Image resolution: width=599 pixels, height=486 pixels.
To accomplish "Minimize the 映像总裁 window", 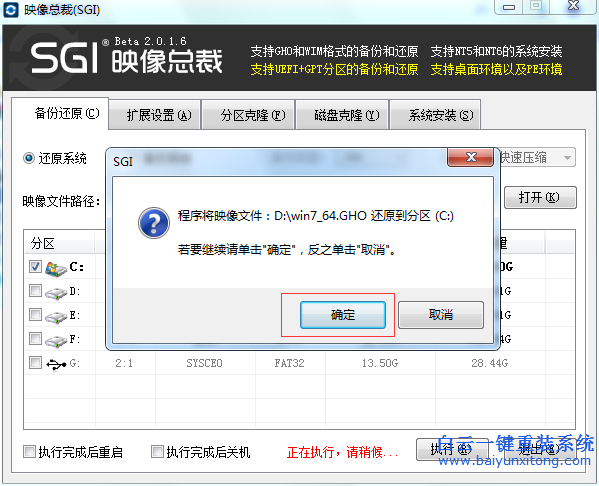I will pos(508,7).
